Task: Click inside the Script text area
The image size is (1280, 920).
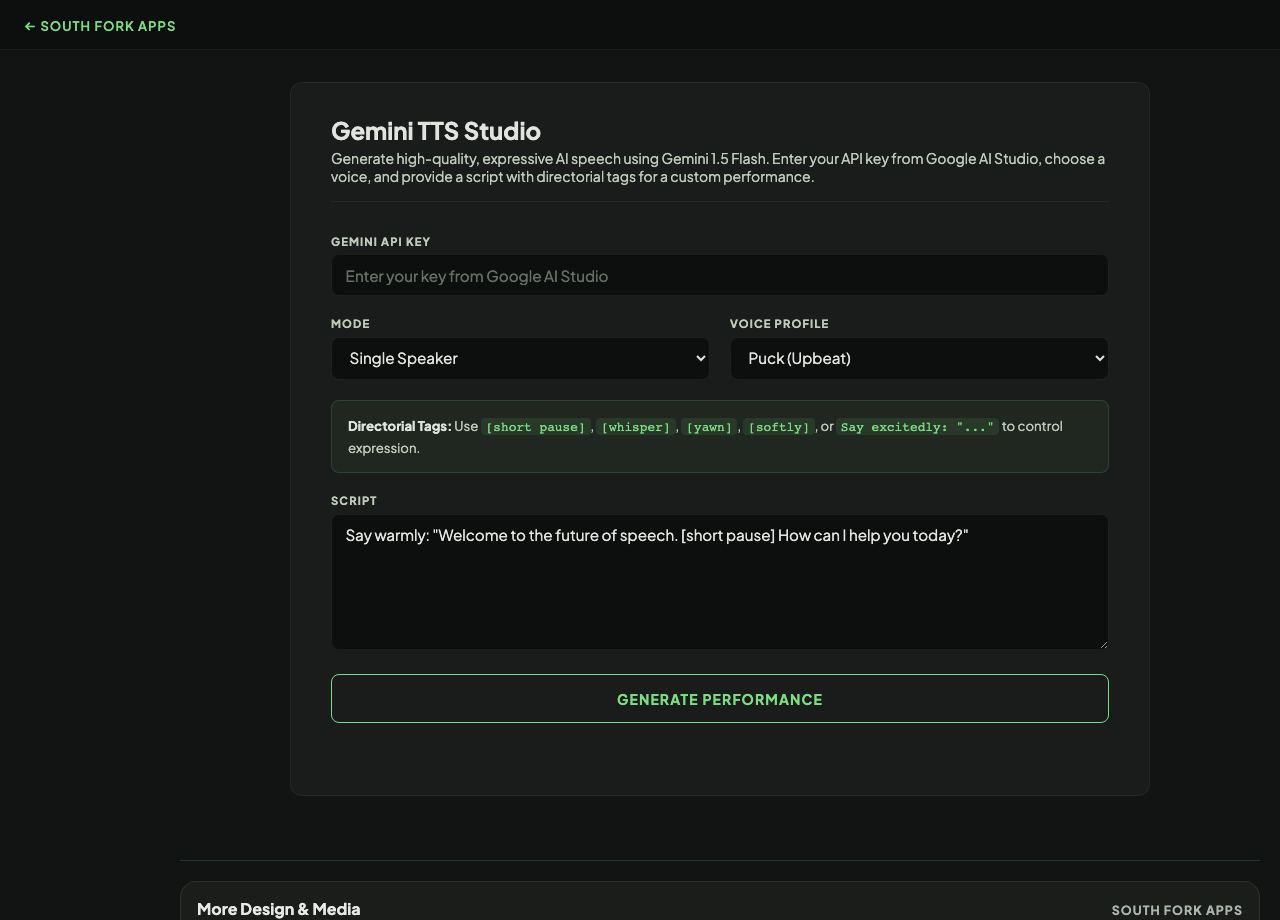Action: (x=719, y=582)
